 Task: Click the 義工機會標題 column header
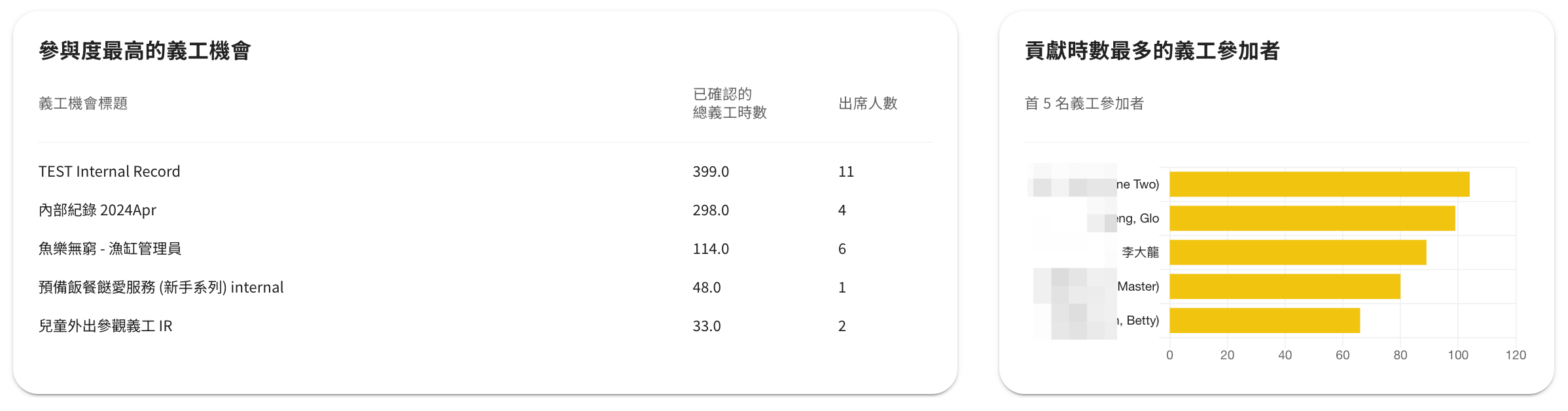click(x=83, y=103)
